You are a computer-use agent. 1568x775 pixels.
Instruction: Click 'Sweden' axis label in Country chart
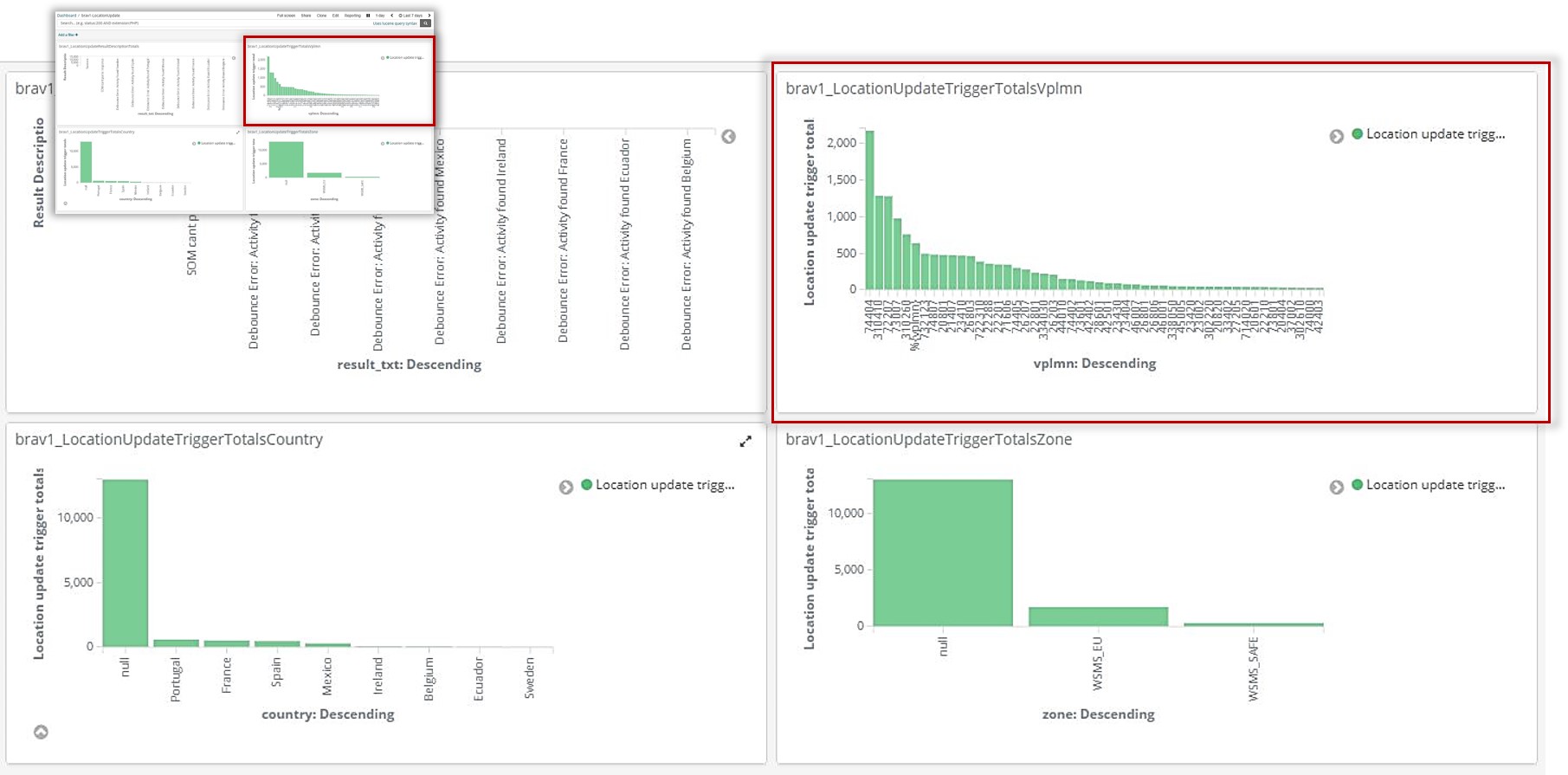coord(530,678)
